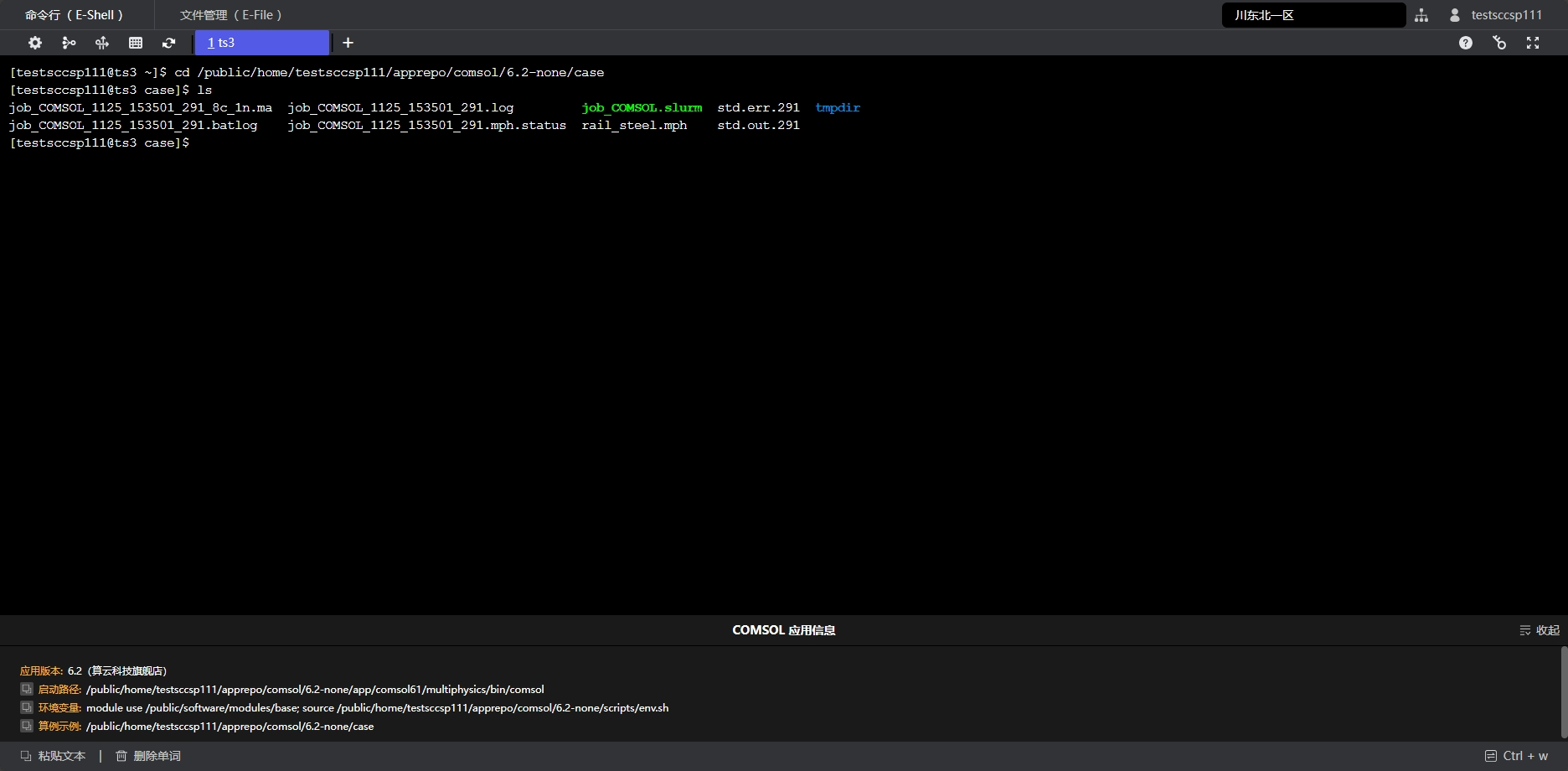Click the info panel vertical scrollbar
This screenshot has width=1568, height=771.
(x=1563, y=692)
